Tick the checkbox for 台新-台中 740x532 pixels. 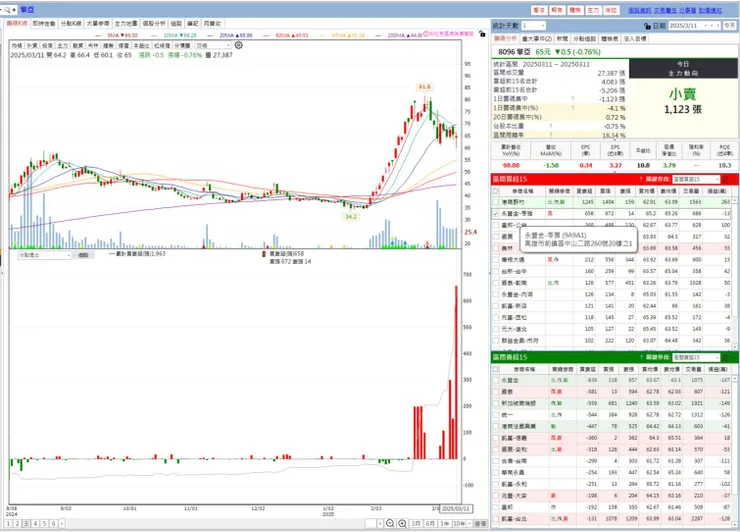pos(496,271)
